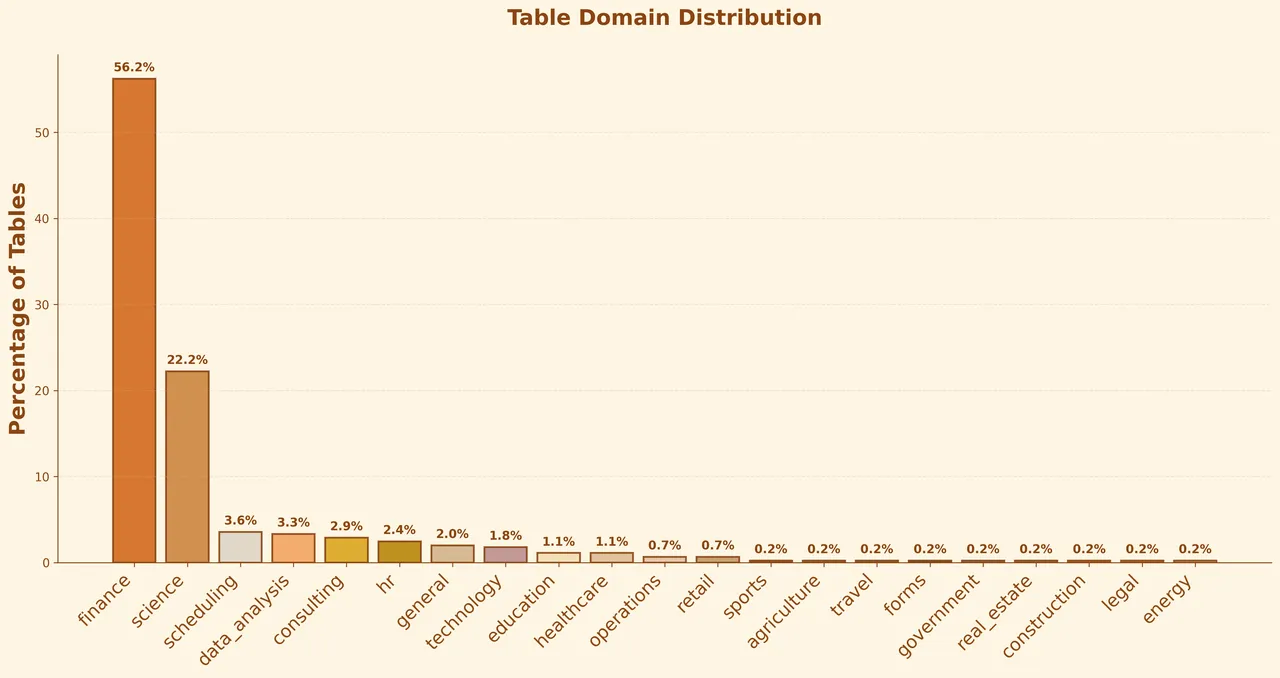The image size is (1280, 678).
Task: Click the y-axis tick label 50
Action: pos(42,133)
